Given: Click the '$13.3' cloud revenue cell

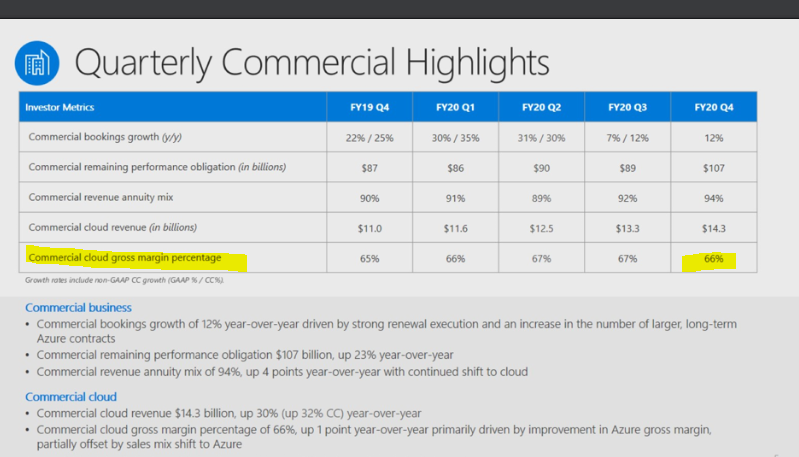Looking at the screenshot, I should click(627, 228).
